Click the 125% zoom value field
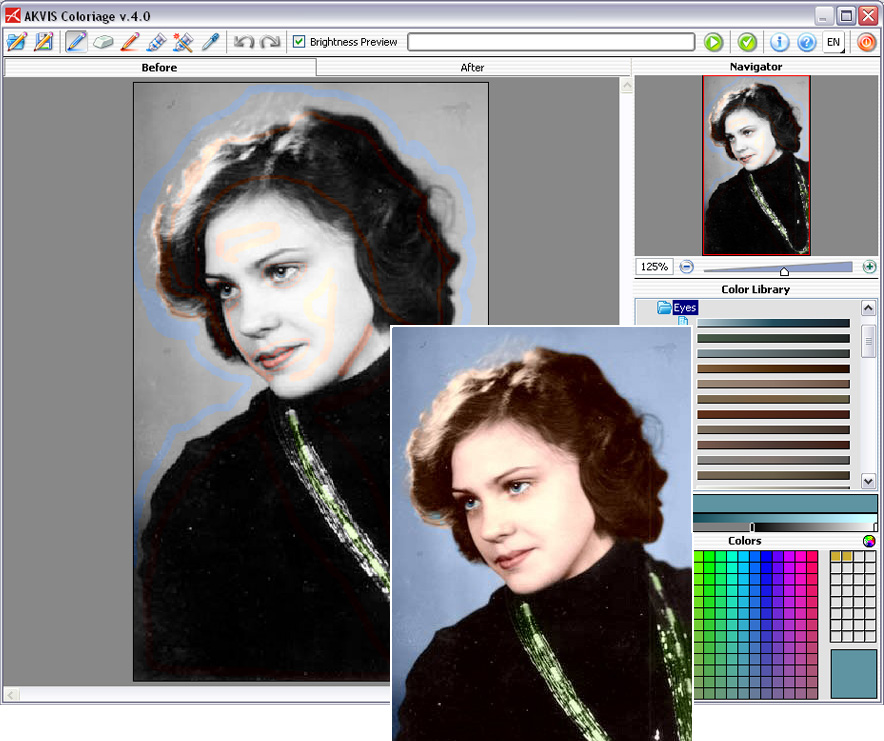Screen dimensions: 884x741 pyautogui.click(x=655, y=267)
